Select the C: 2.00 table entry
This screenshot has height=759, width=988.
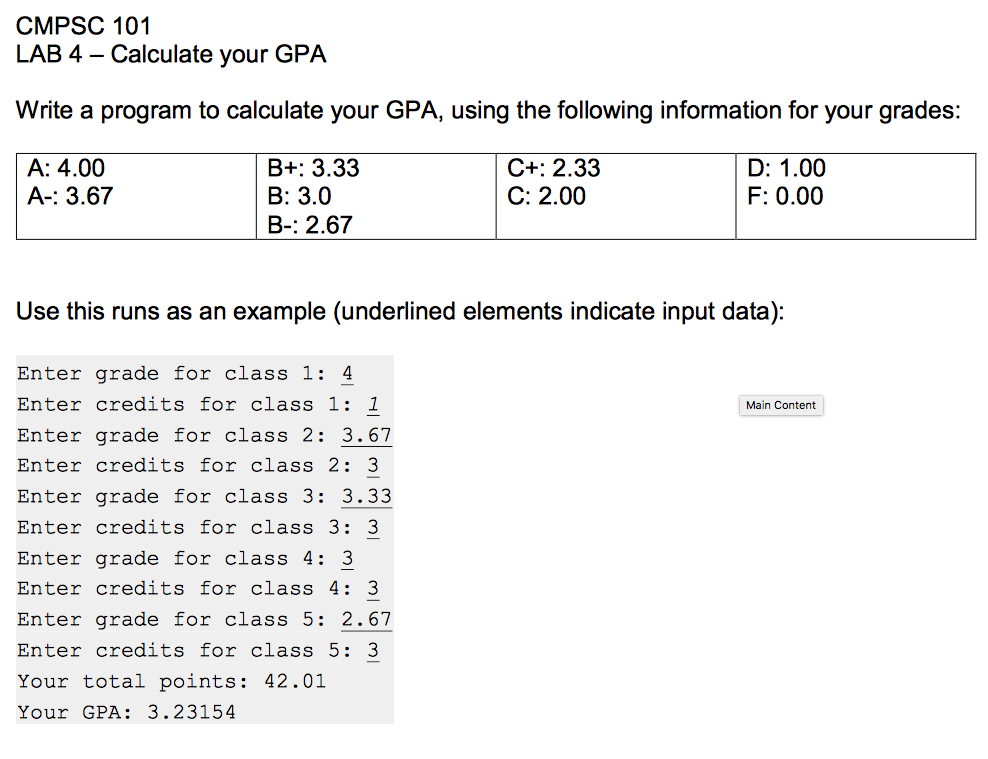(x=546, y=196)
